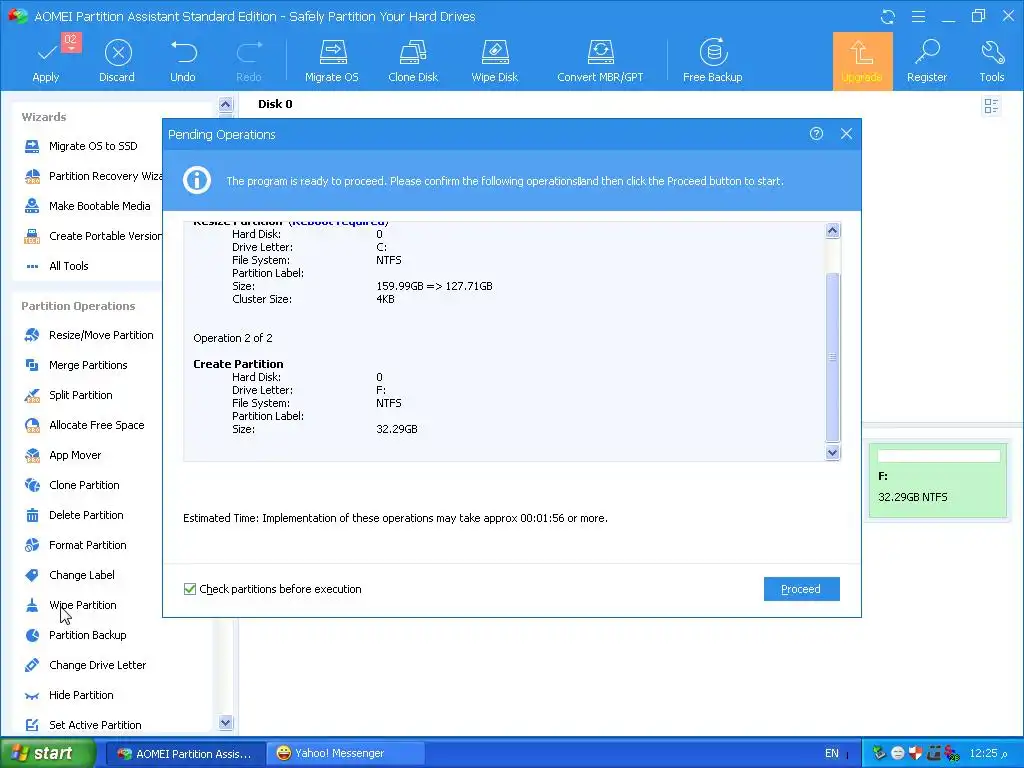Click the refresh icon in title bar
1024x768 pixels.
[x=888, y=16]
